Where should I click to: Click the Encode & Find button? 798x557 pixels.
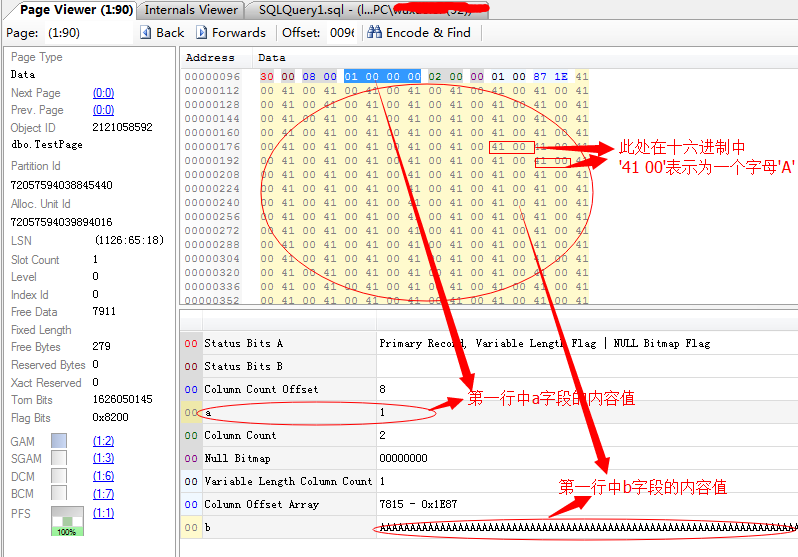coord(419,33)
